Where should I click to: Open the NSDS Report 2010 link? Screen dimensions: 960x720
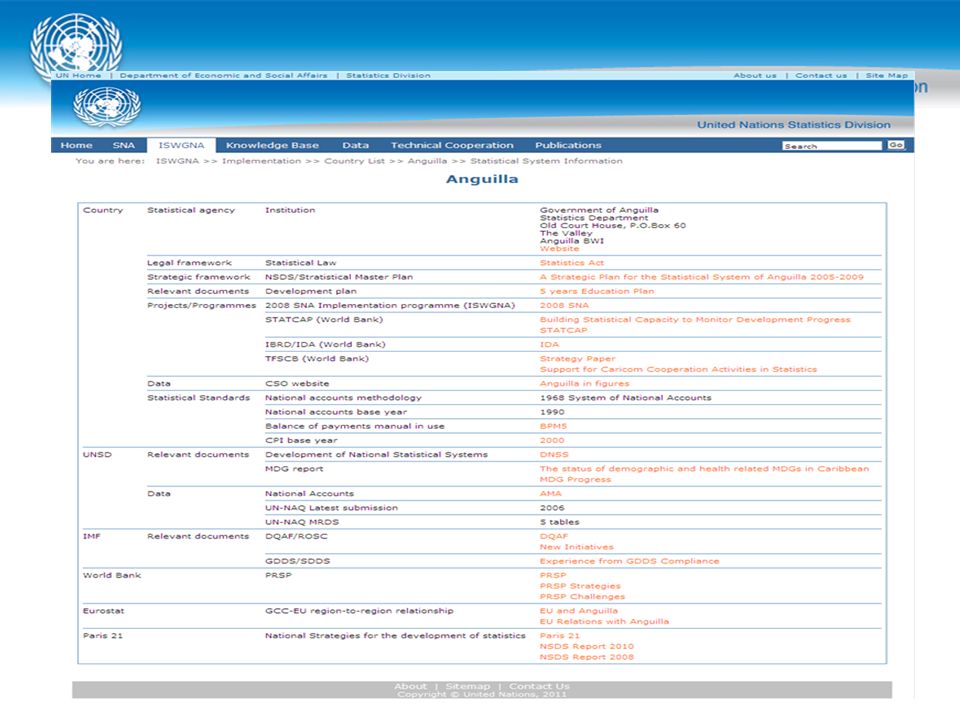[x=587, y=647]
